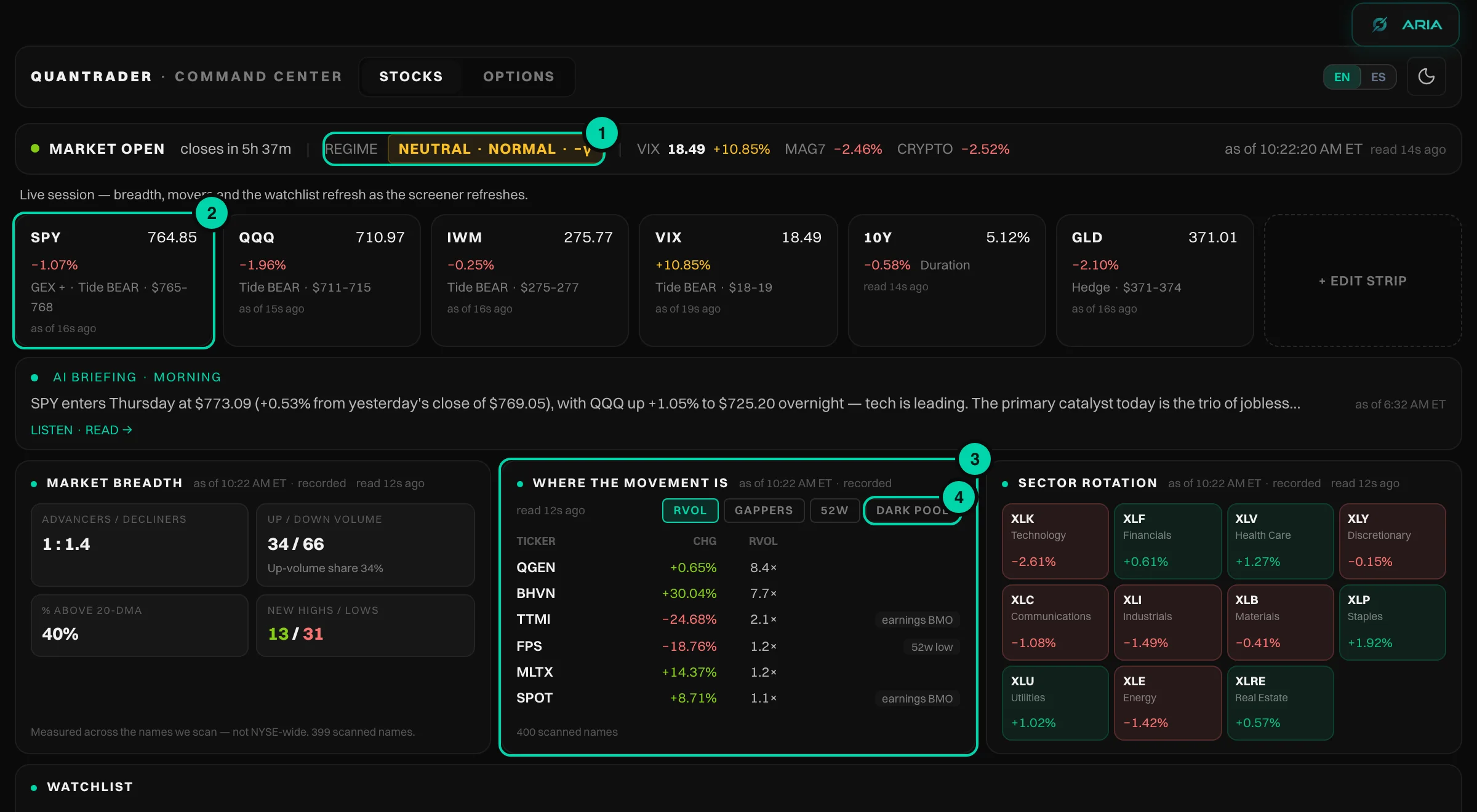The height and width of the screenshot is (812, 1477).
Task: Switch language to EN
Action: click(x=1342, y=77)
